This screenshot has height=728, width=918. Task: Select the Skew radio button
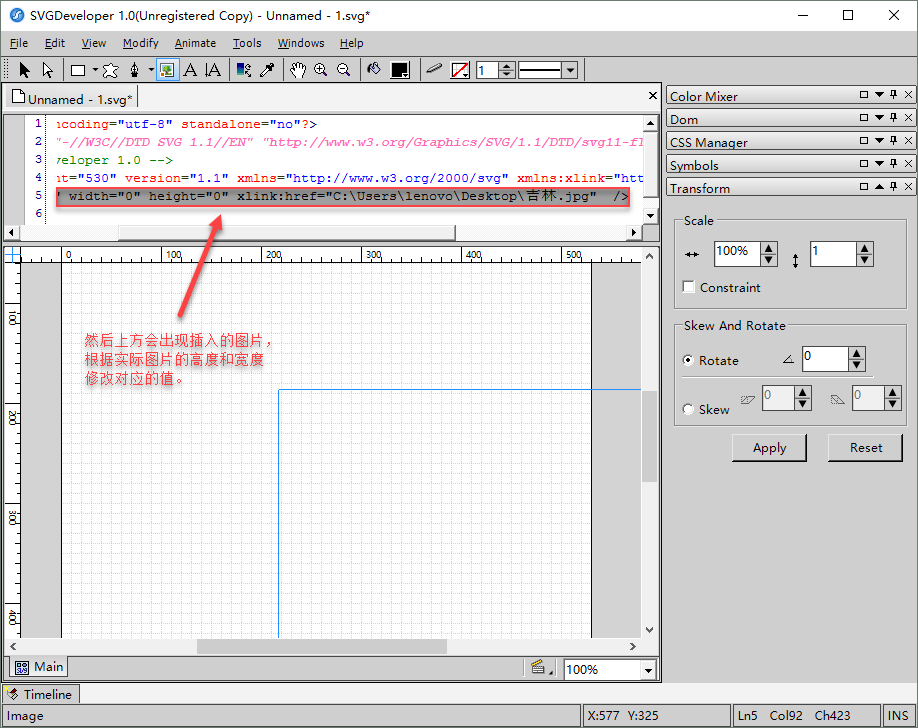pyautogui.click(x=688, y=409)
